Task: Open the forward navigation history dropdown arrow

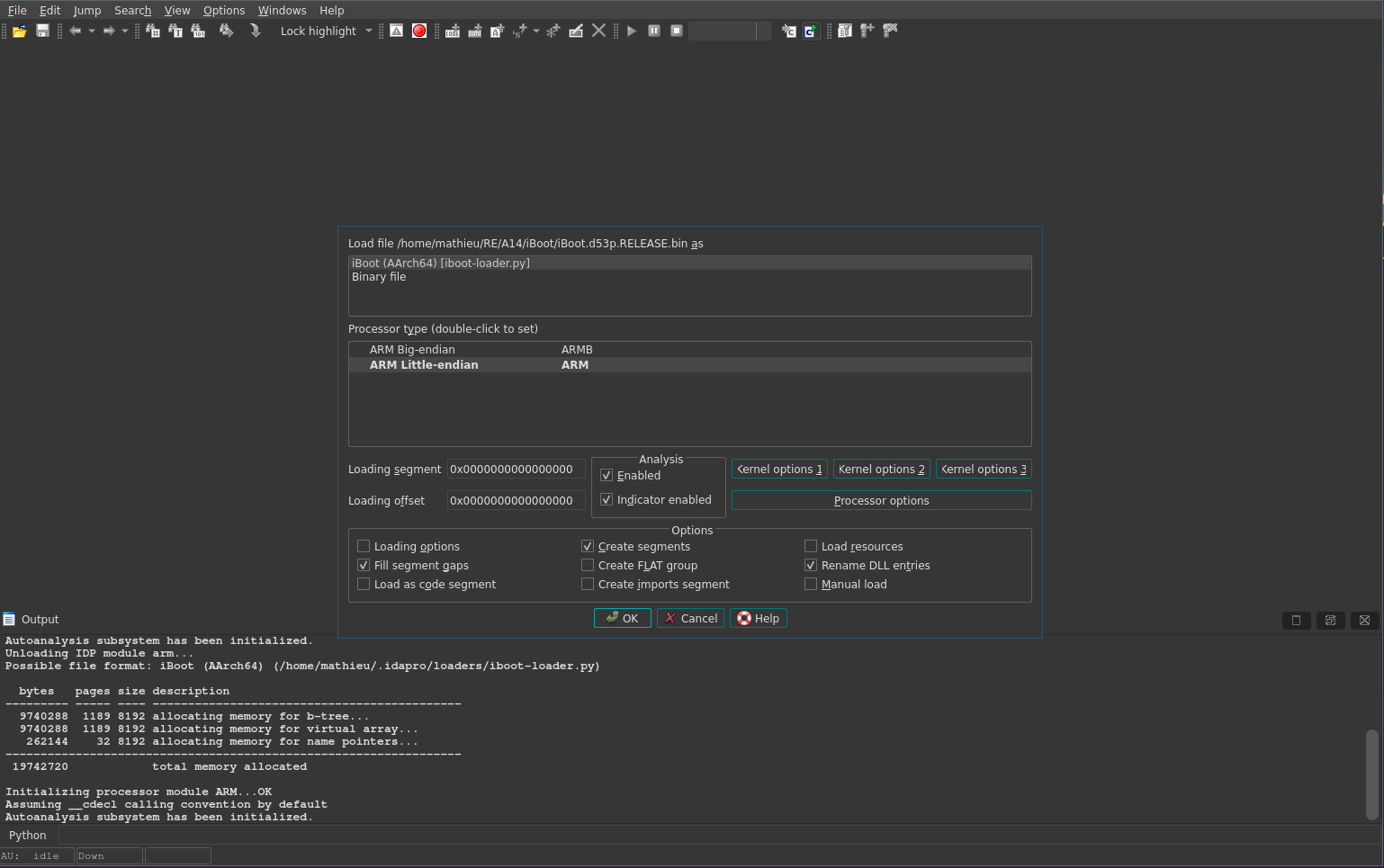Action: click(x=125, y=31)
